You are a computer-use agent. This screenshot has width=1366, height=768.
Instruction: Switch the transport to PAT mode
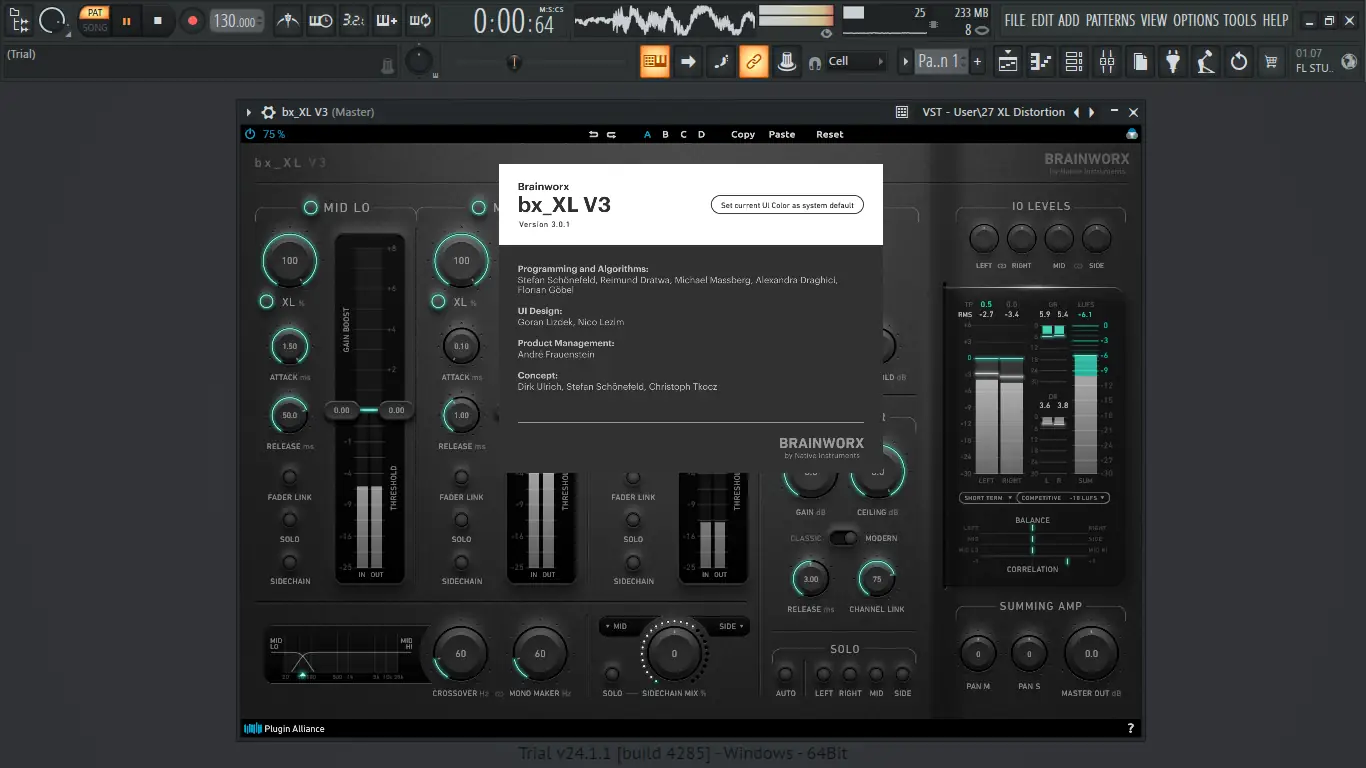[95, 13]
